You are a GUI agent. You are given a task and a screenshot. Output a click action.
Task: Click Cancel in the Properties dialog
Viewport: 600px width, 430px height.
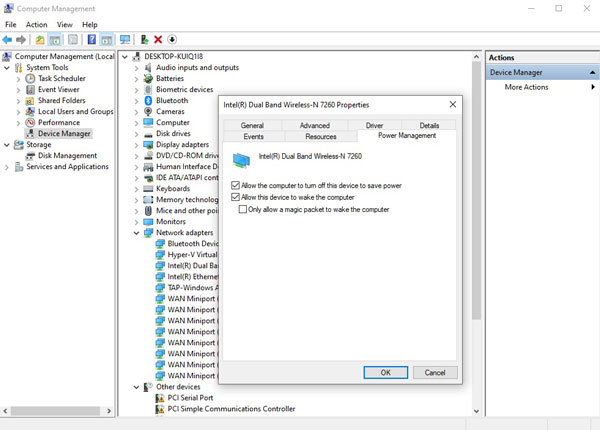(x=435, y=373)
